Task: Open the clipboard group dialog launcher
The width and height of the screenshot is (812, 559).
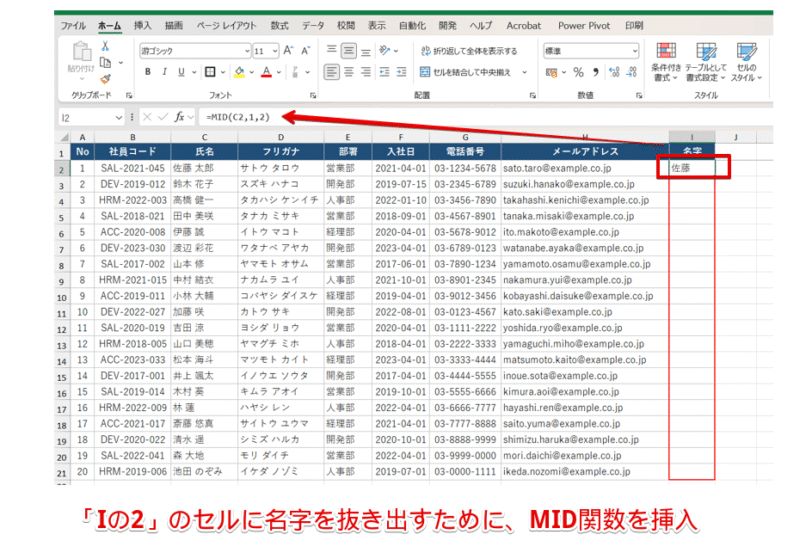Action: (x=129, y=95)
